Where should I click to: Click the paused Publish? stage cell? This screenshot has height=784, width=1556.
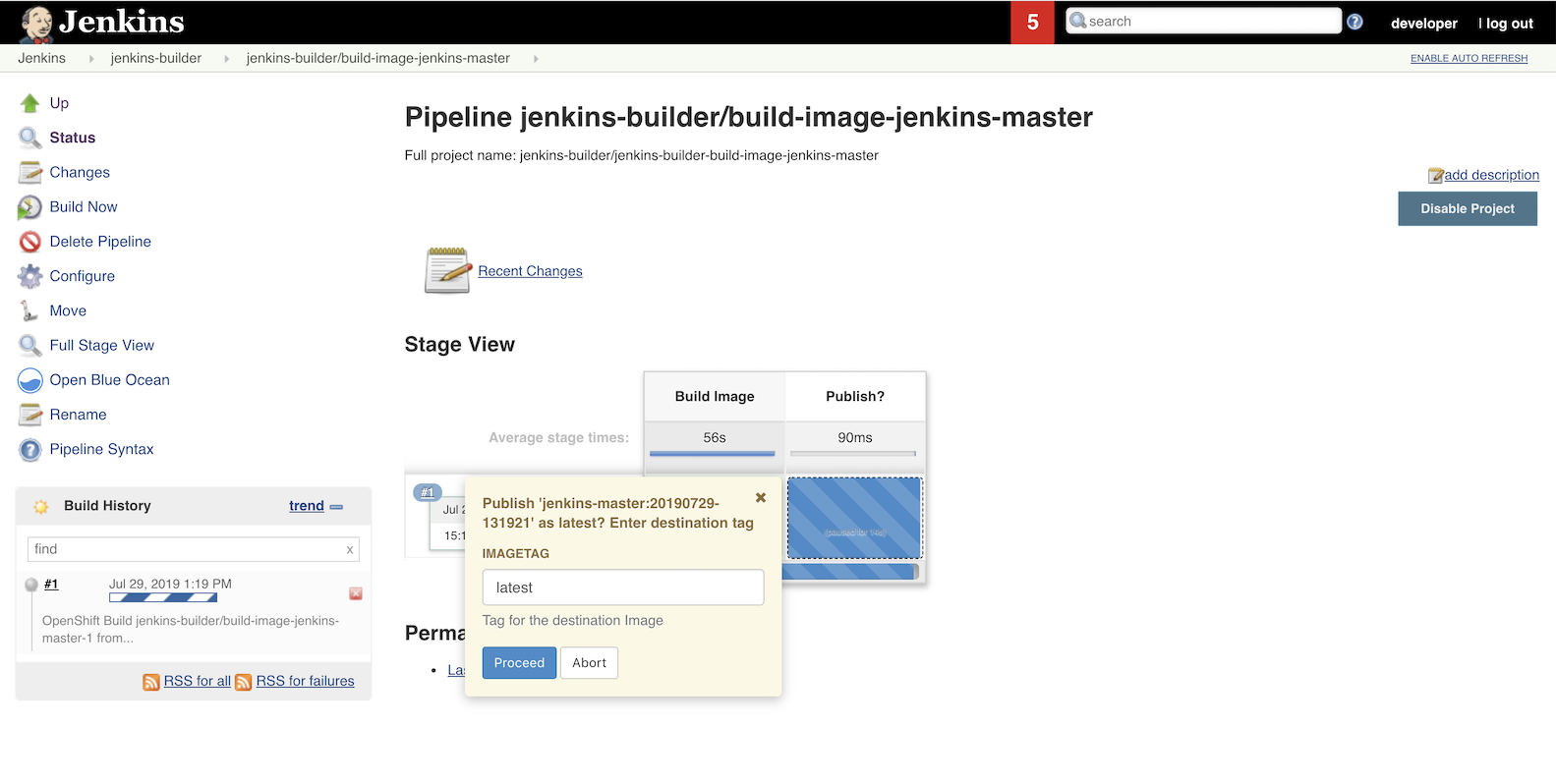point(855,518)
